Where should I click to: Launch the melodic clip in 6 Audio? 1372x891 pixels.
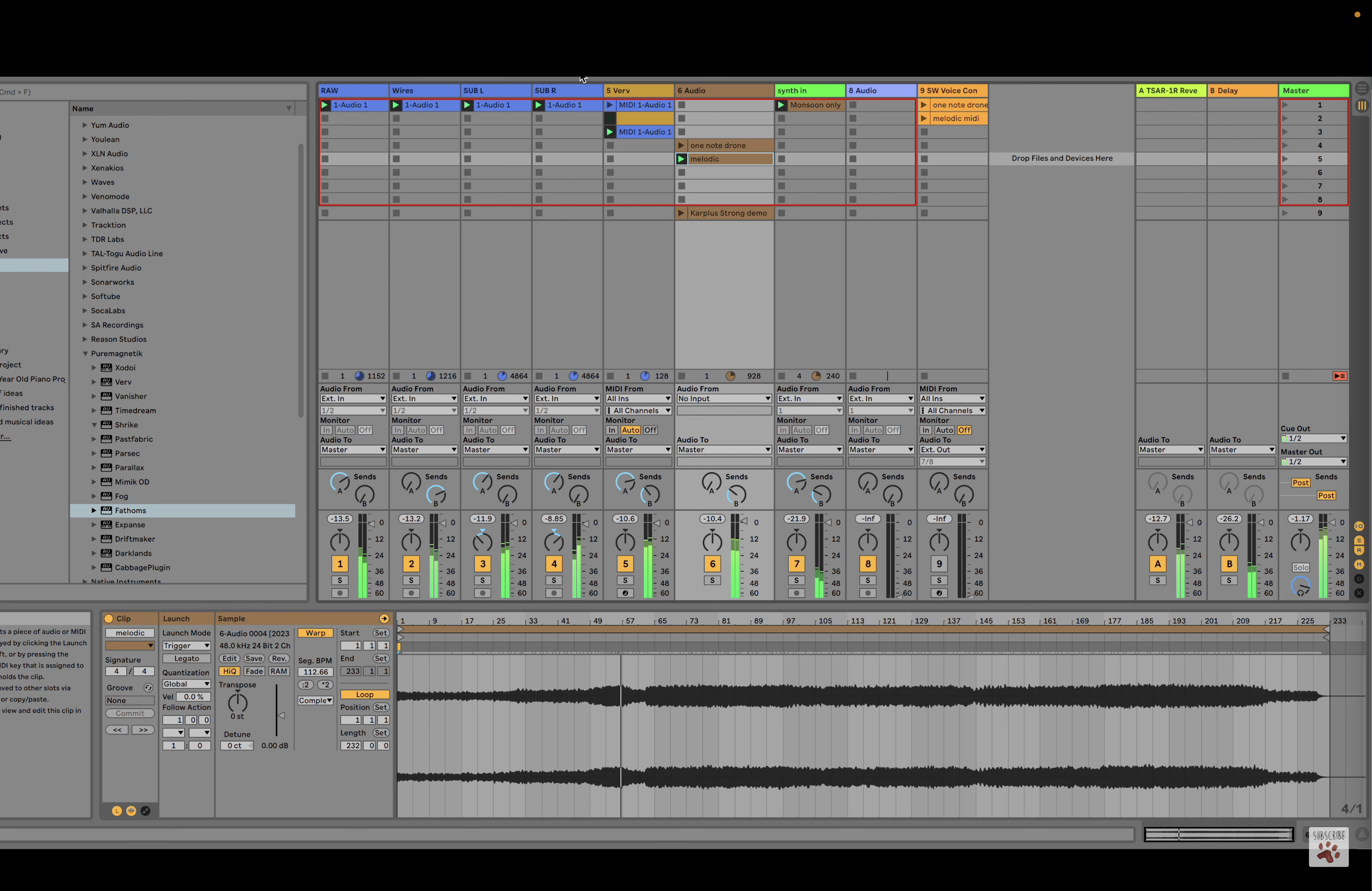pyautogui.click(x=681, y=159)
